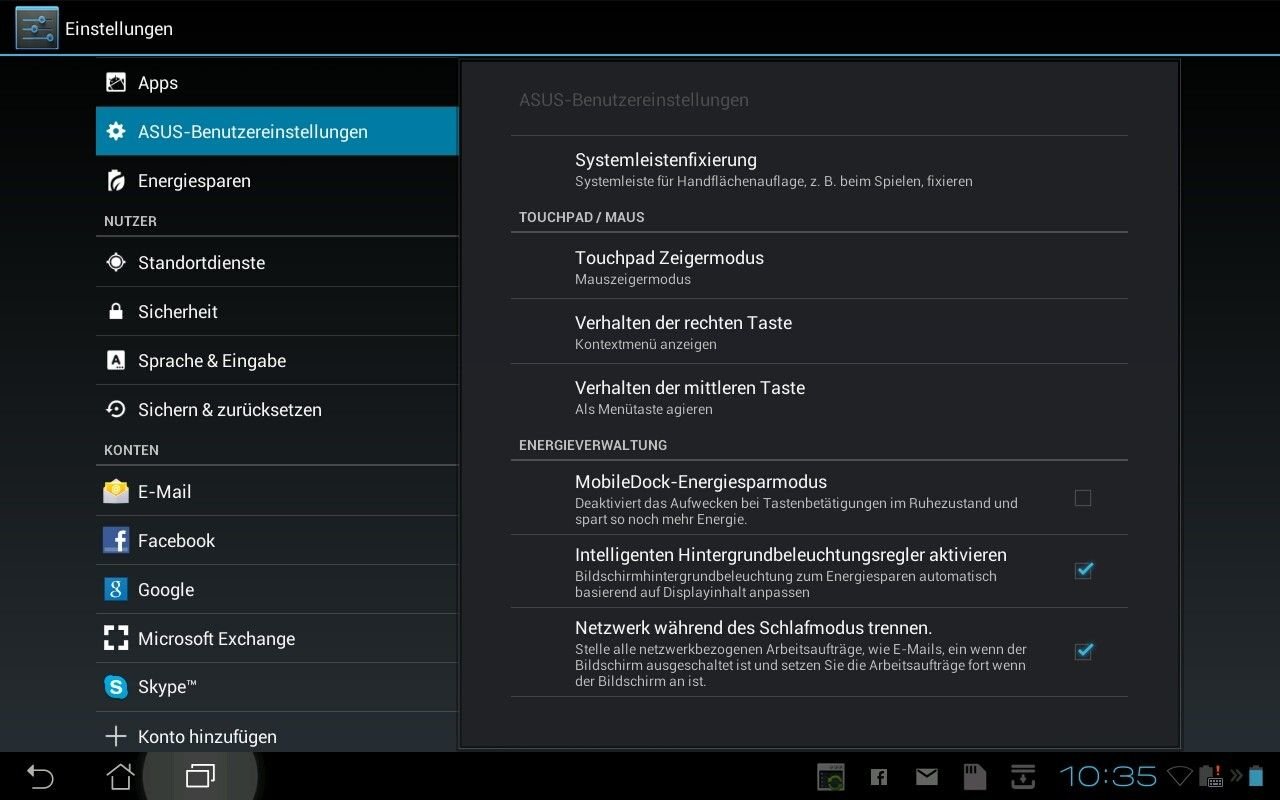The height and width of the screenshot is (800, 1280).
Task: Tap the Google account icon
Action: click(x=116, y=589)
